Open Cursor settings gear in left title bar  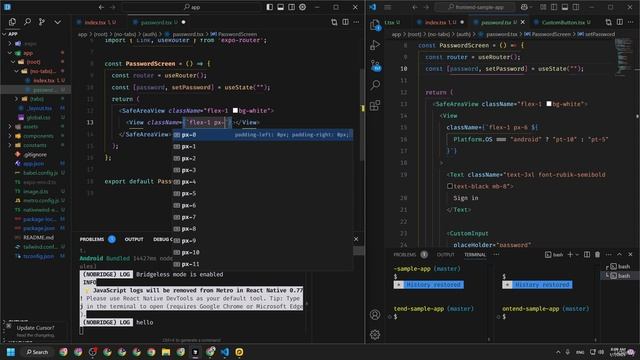(x=302, y=7)
